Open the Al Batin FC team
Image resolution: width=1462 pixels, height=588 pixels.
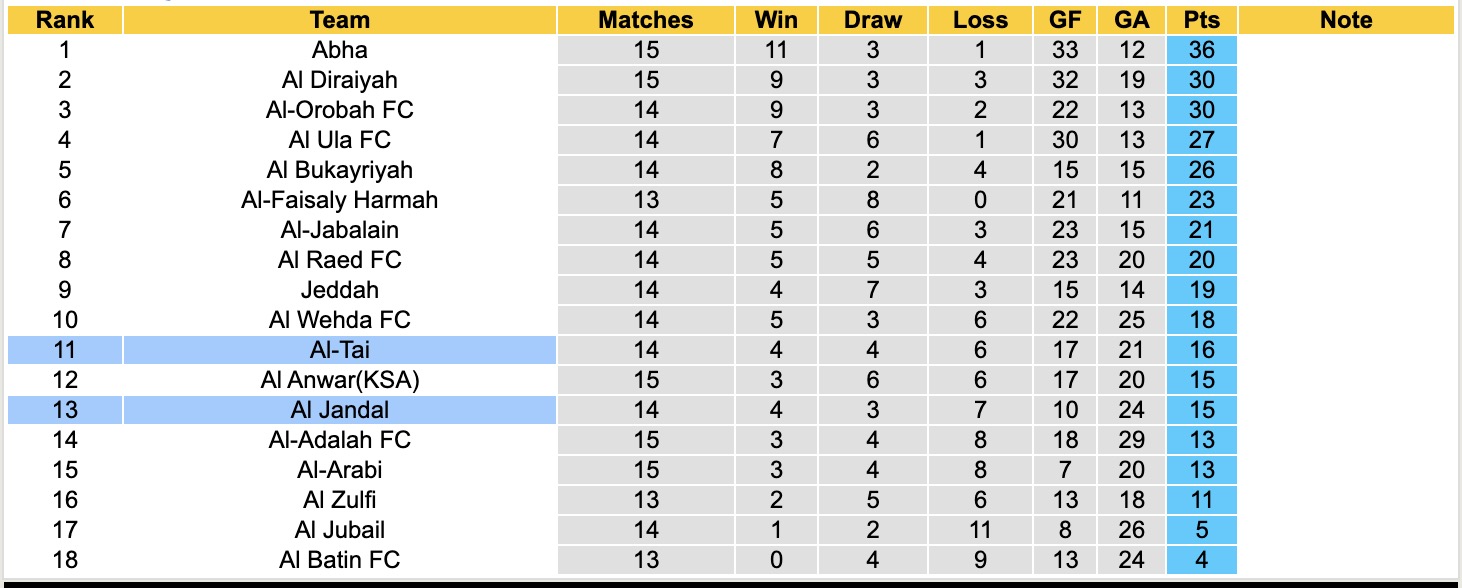(x=339, y=560)
